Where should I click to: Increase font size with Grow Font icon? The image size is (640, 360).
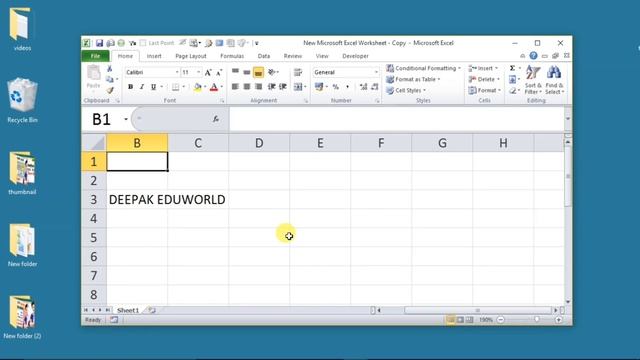tap(208, 72)
